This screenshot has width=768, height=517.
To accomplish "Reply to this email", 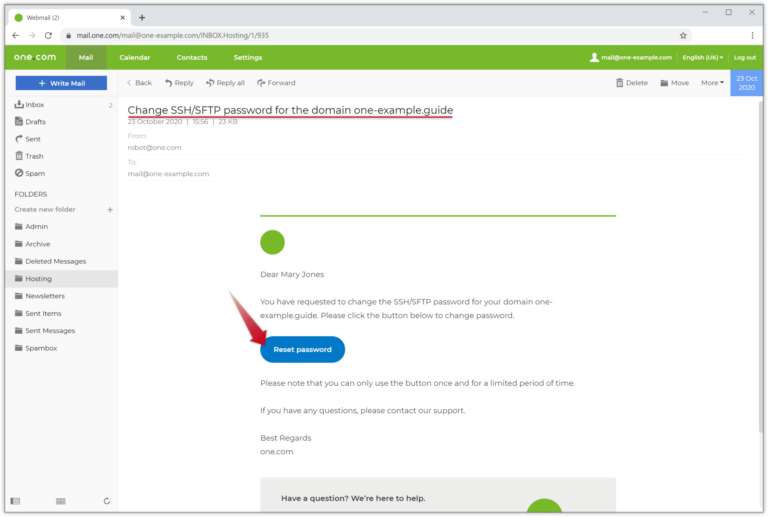I will [179, 83].
